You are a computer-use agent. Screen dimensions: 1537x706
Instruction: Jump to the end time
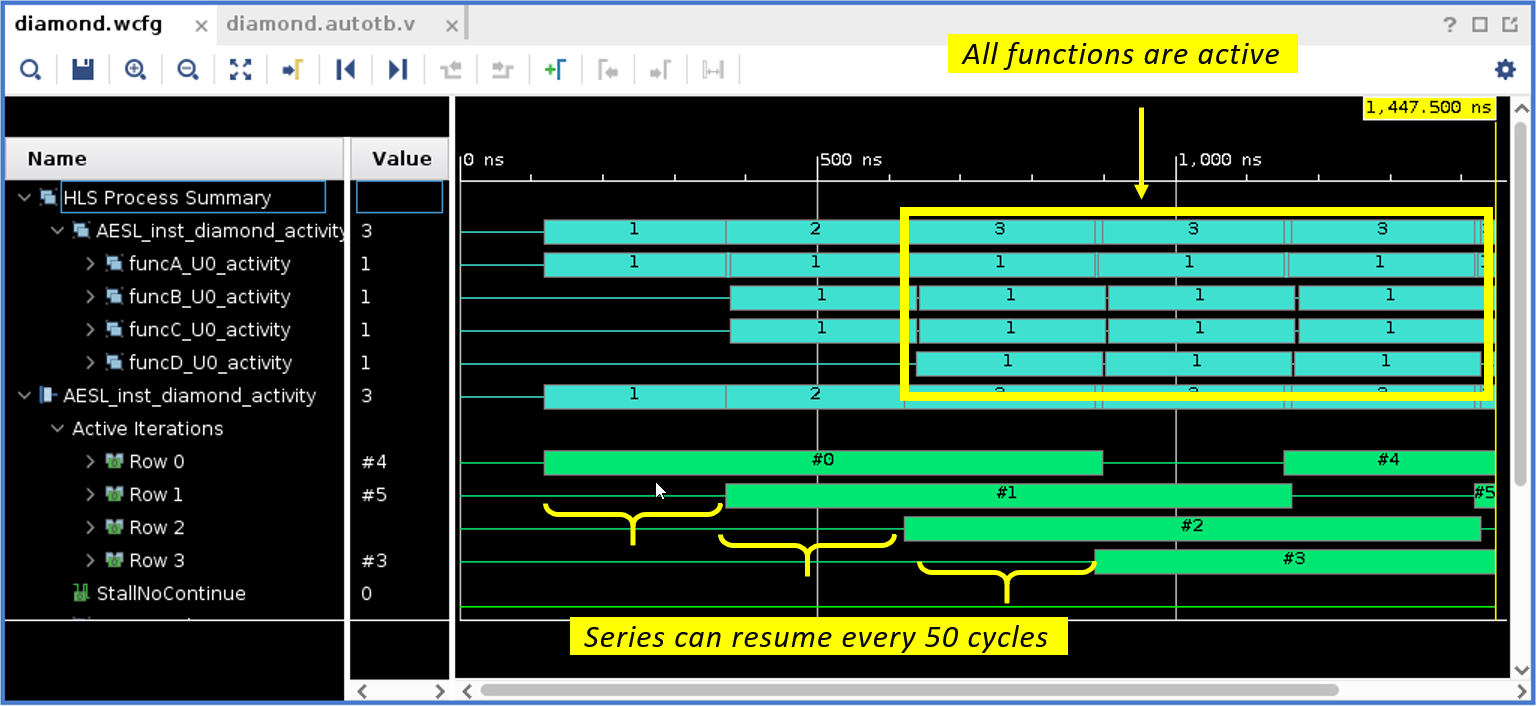[398, 69]
